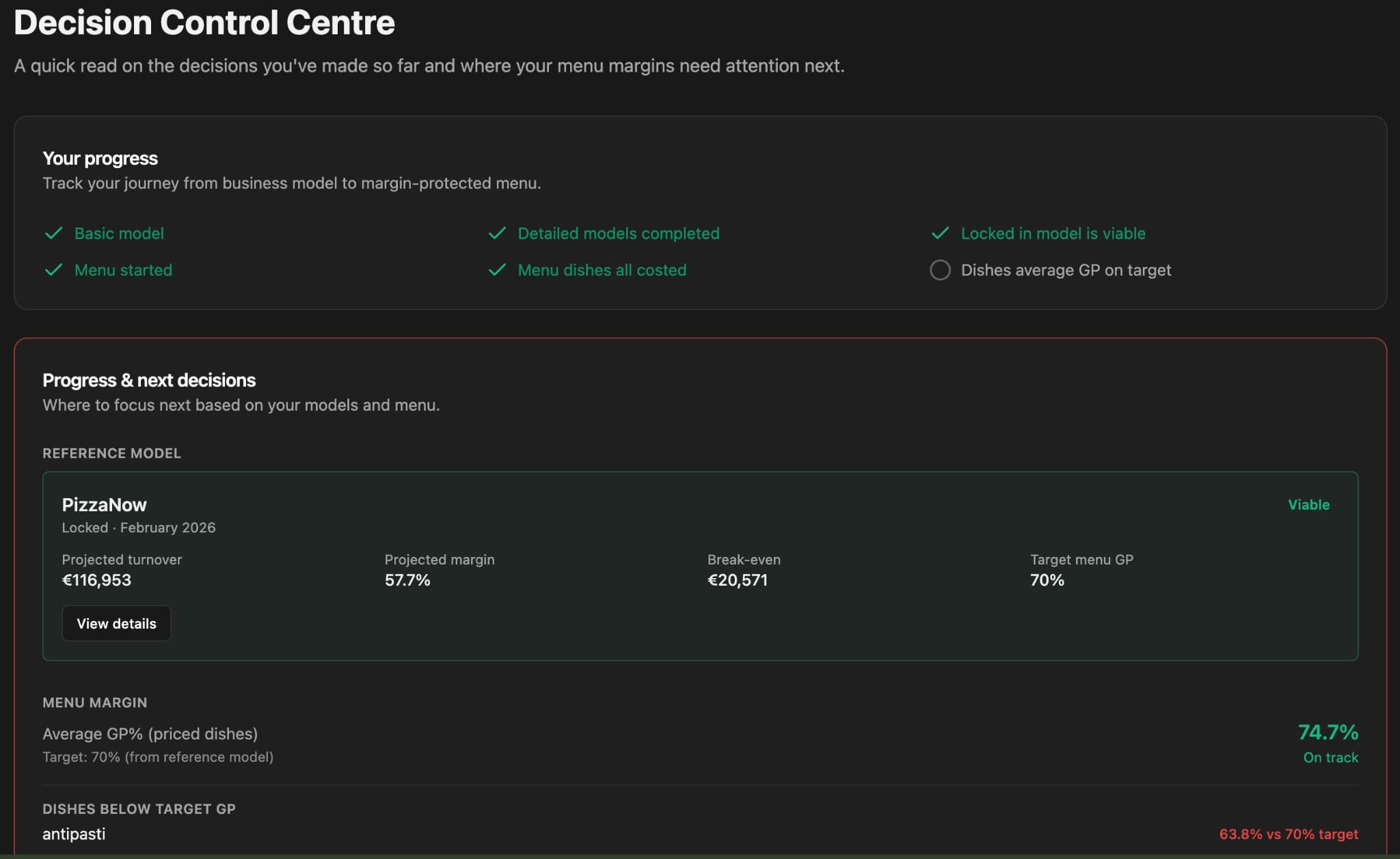Select the Menu Margin section header

95,703
